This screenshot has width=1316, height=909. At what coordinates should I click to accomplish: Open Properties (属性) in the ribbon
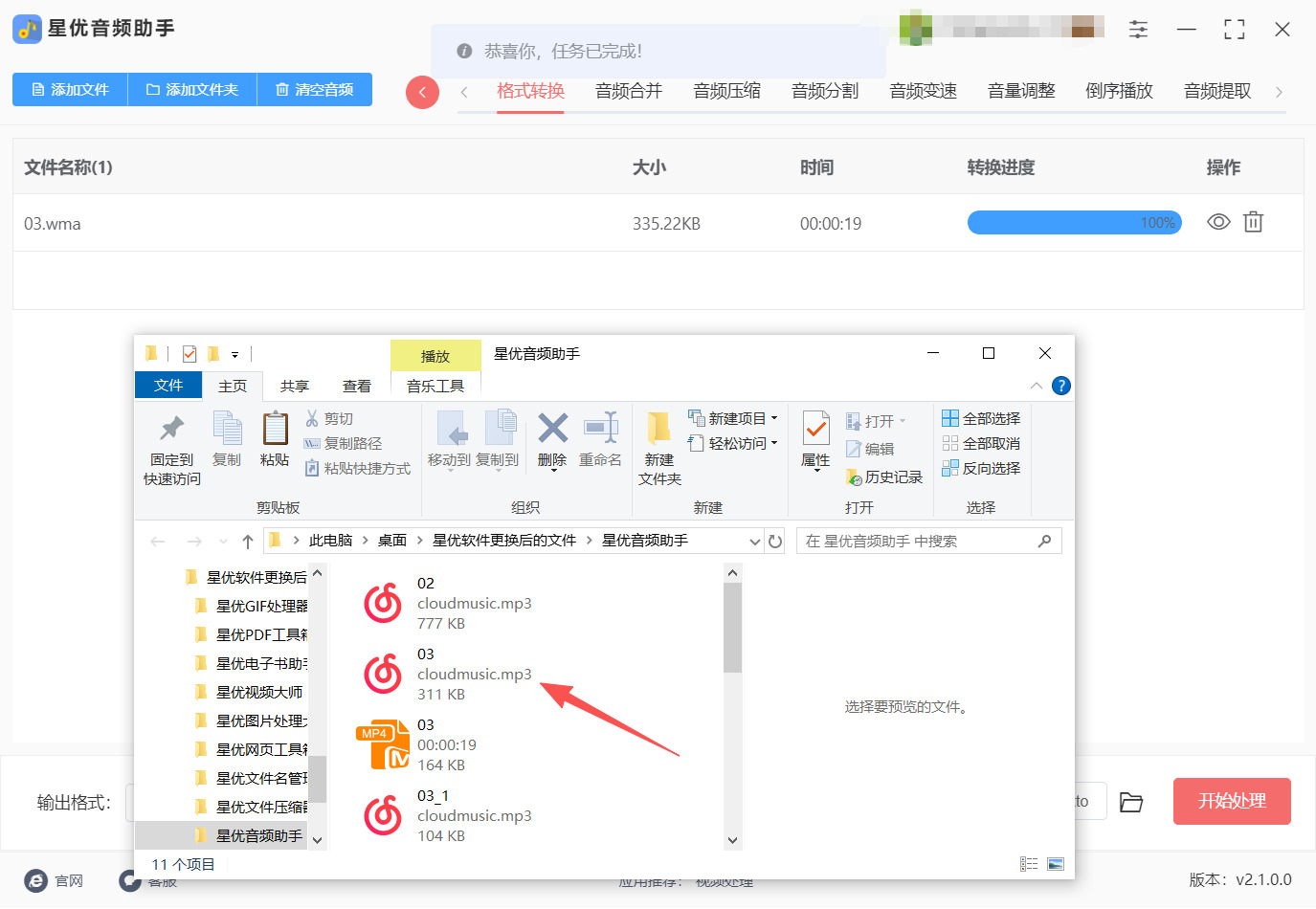pos(815,441)
